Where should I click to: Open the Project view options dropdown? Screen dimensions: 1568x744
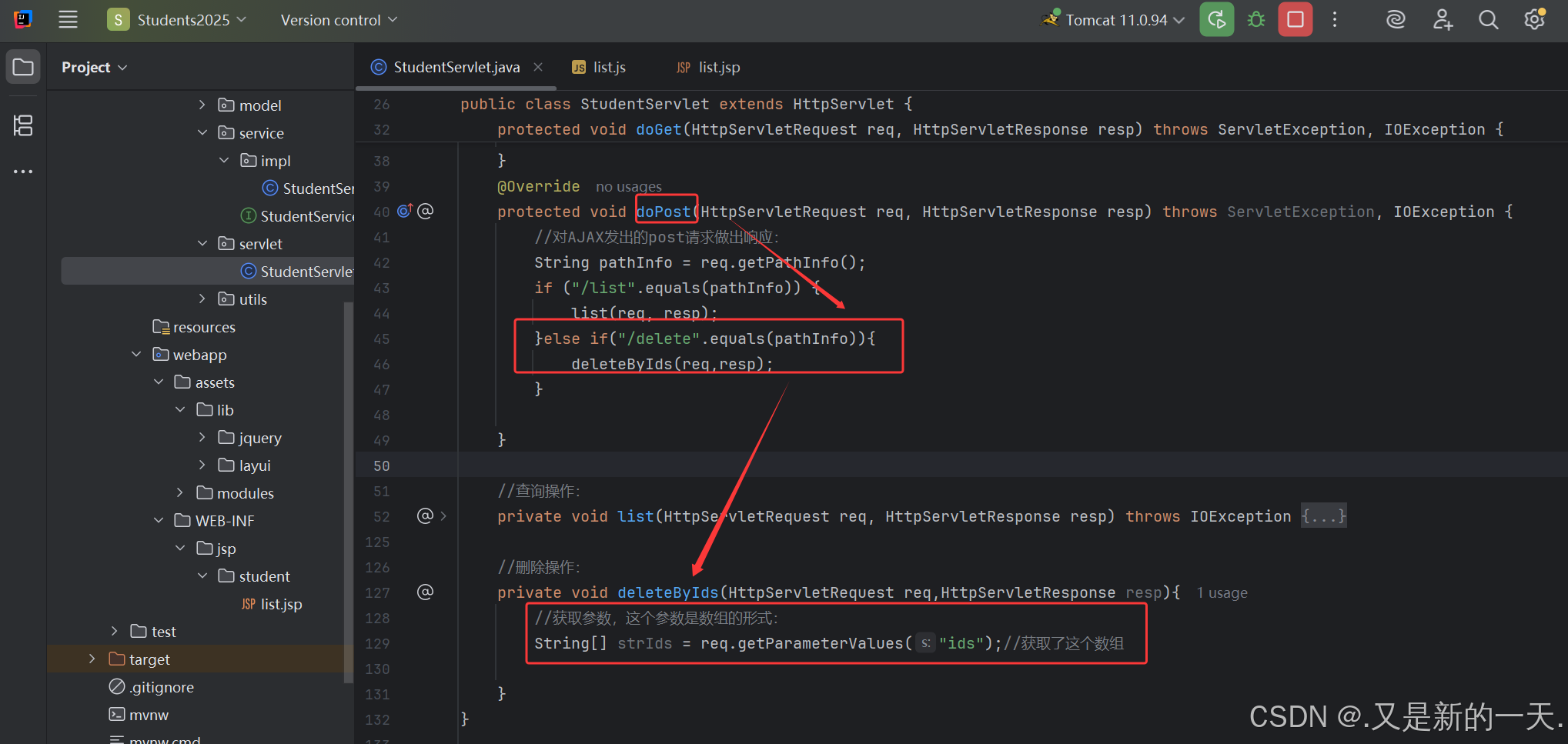[94, 68]
